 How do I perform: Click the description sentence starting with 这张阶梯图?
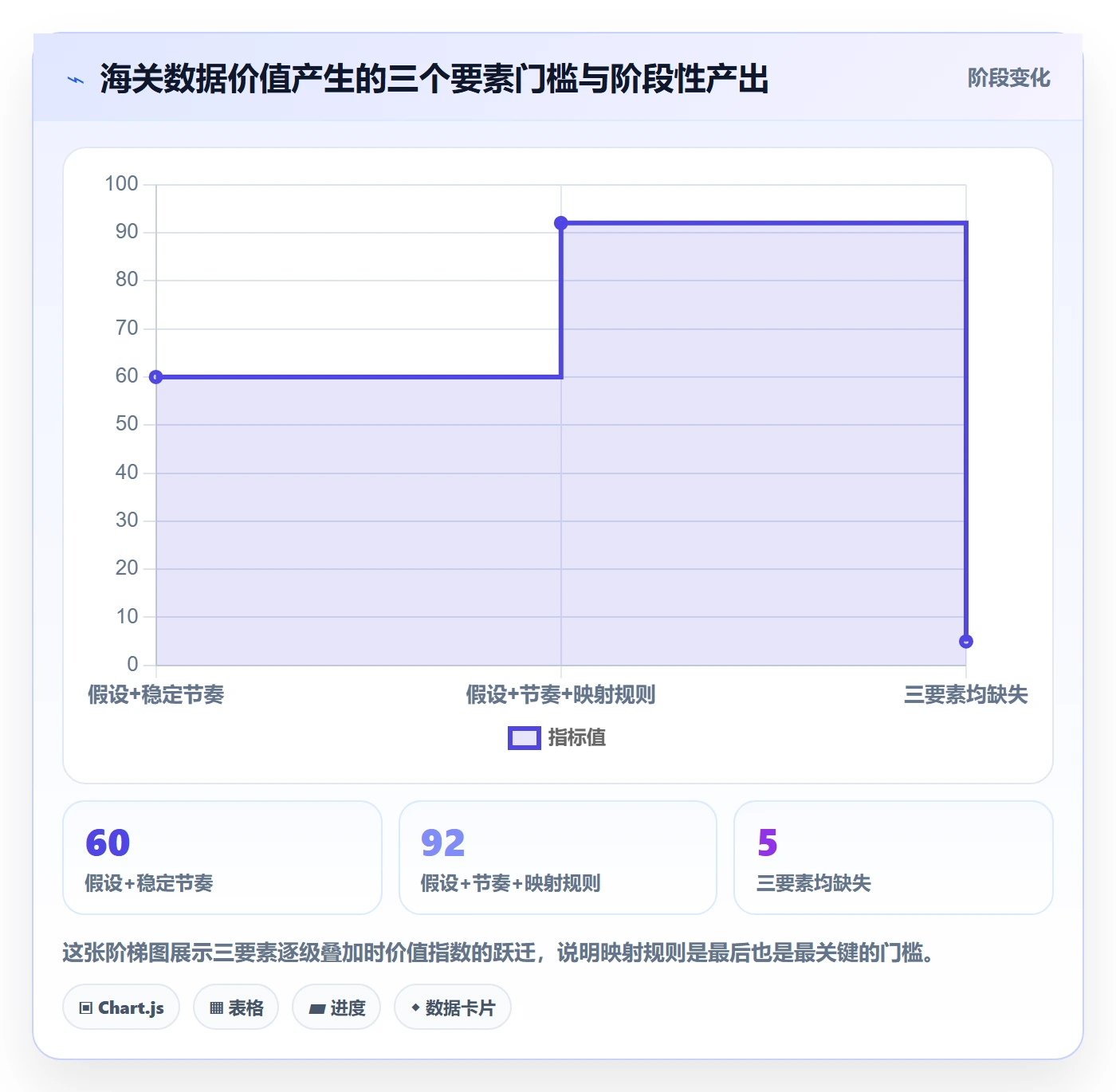click(x=499, y=953)
